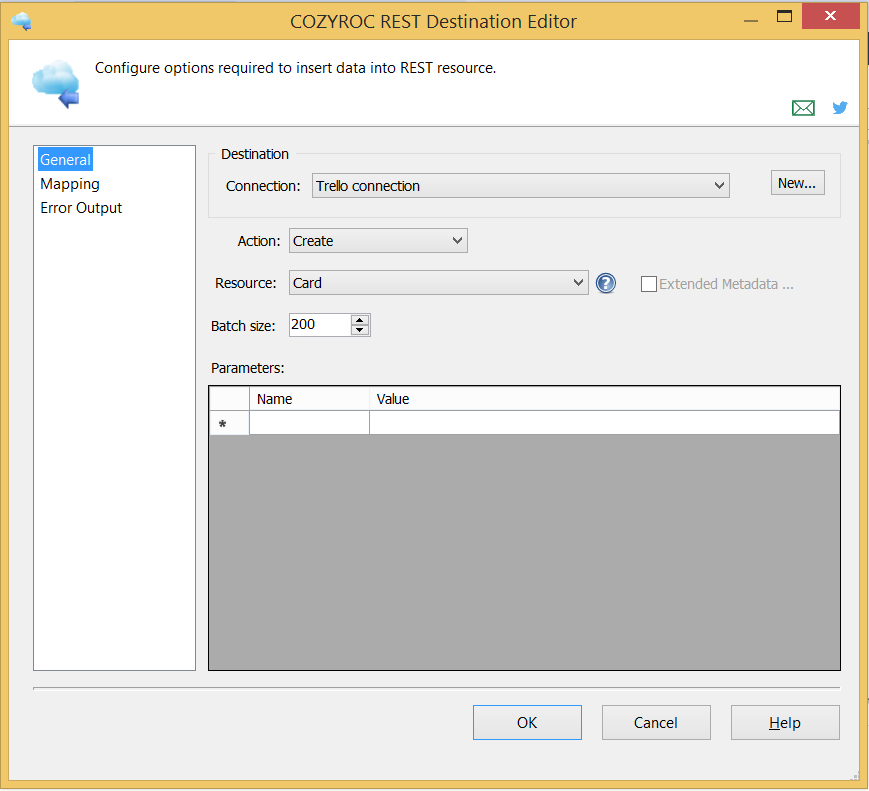
Task: Open the Twitter bird icon
Action: pos(840,107)
